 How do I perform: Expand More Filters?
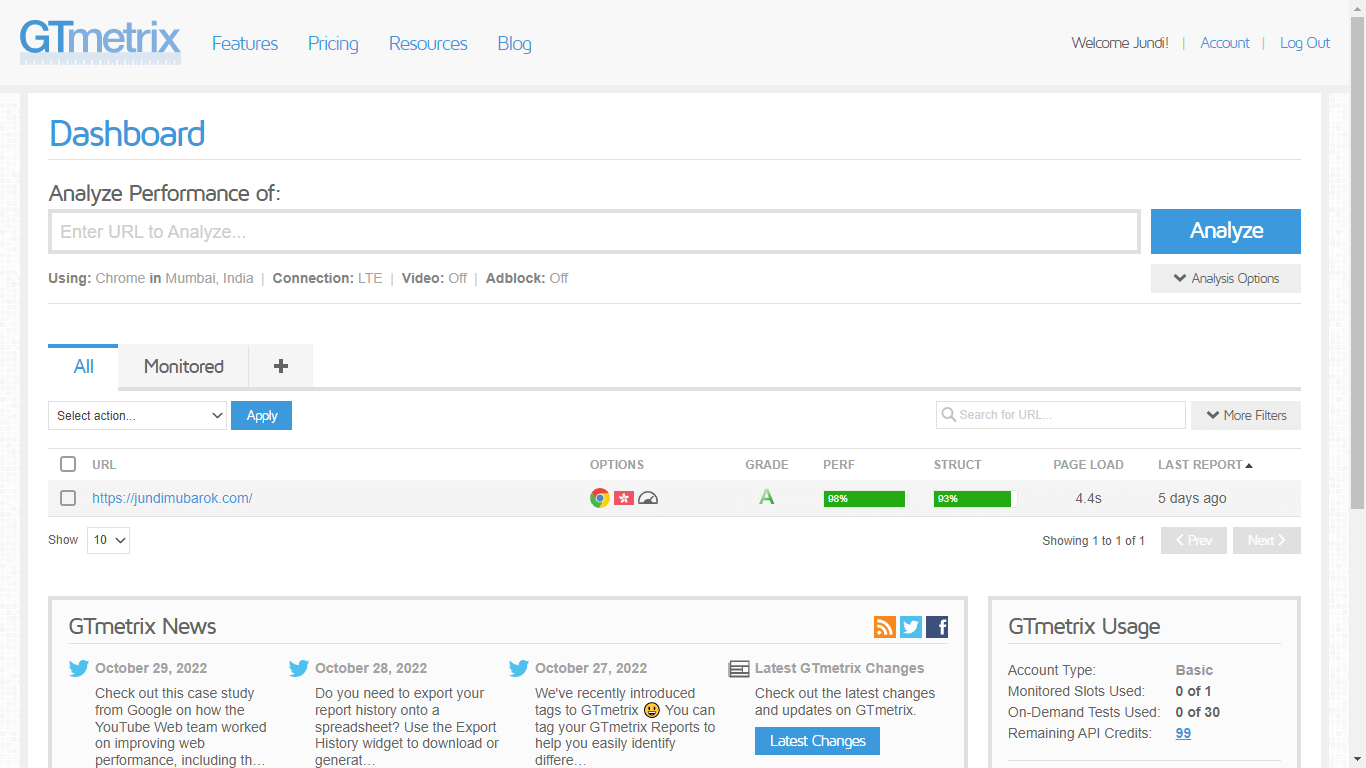coord(1246,415)
